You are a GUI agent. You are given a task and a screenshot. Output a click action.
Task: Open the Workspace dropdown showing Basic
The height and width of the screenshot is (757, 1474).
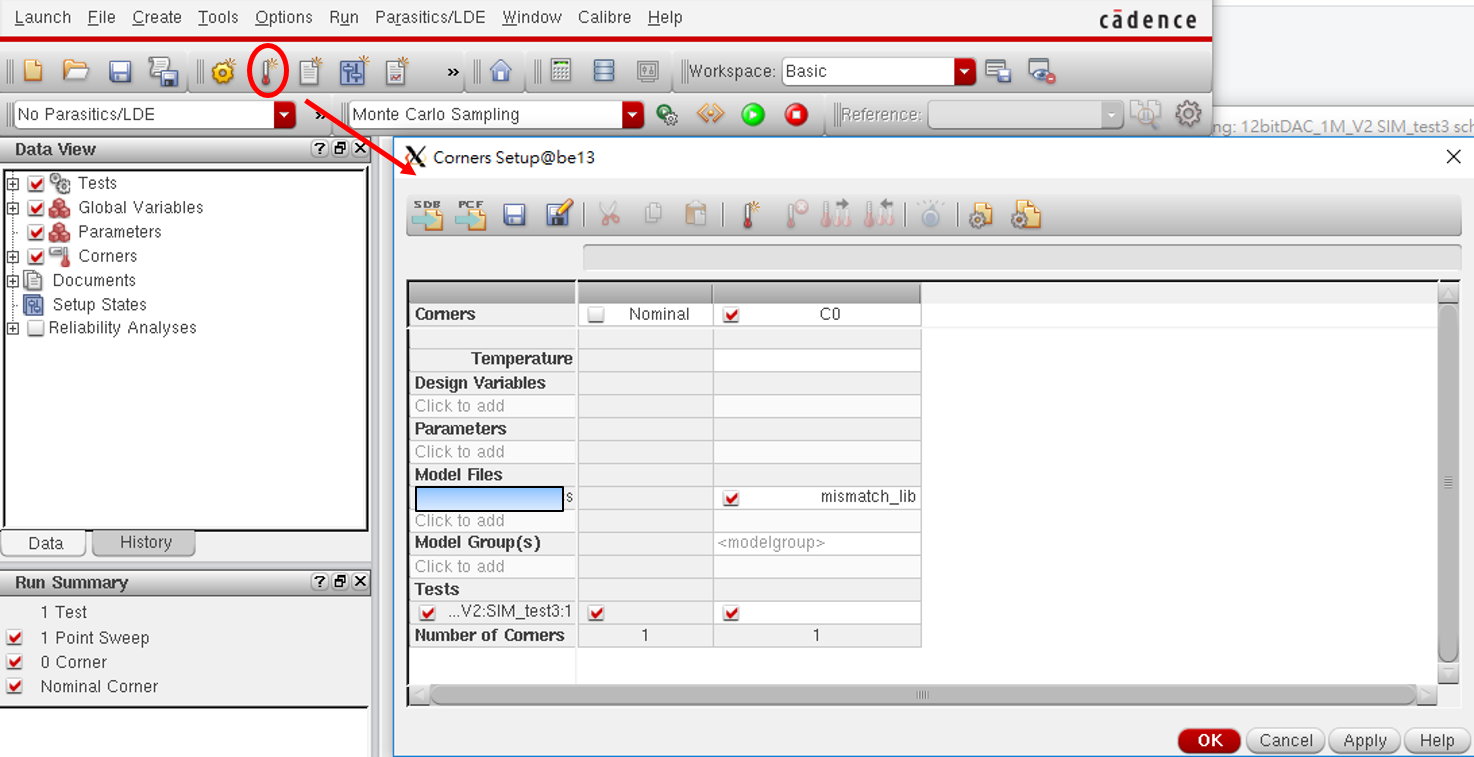pyautogui.click(x=965, y=71)
